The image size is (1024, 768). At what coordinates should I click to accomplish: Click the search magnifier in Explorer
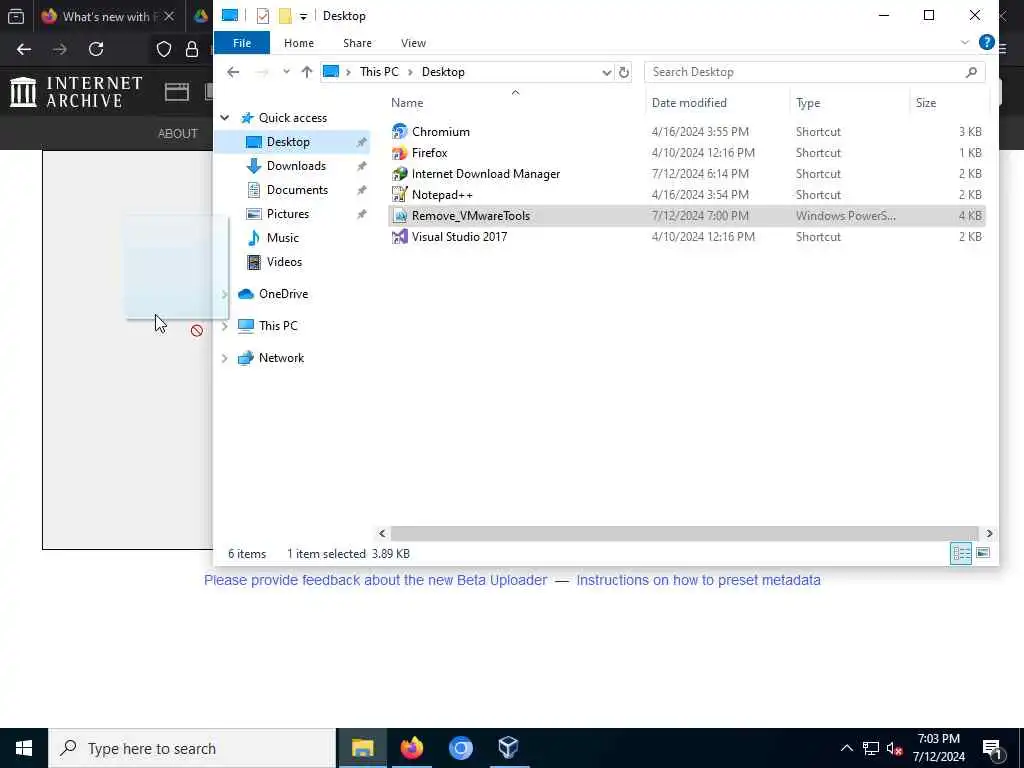coord(971,72)
